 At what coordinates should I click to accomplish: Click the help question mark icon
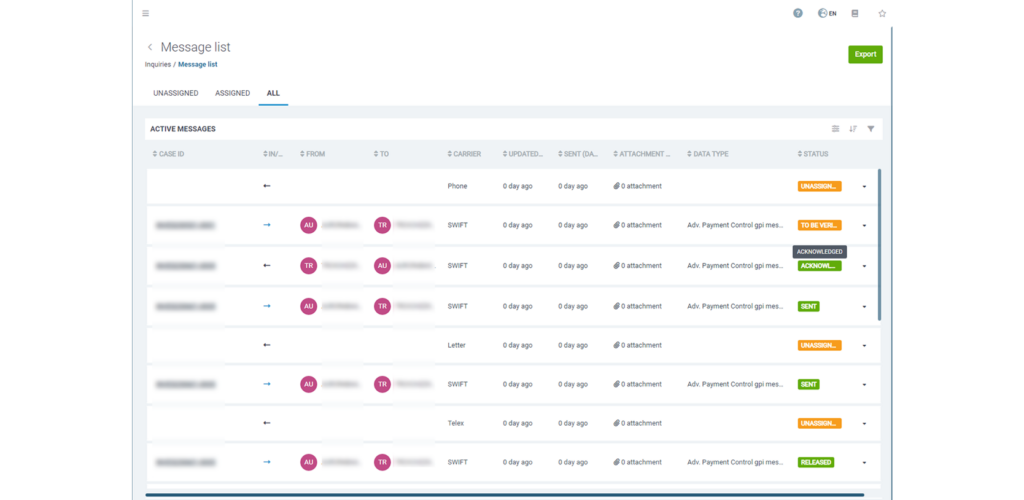798,13
